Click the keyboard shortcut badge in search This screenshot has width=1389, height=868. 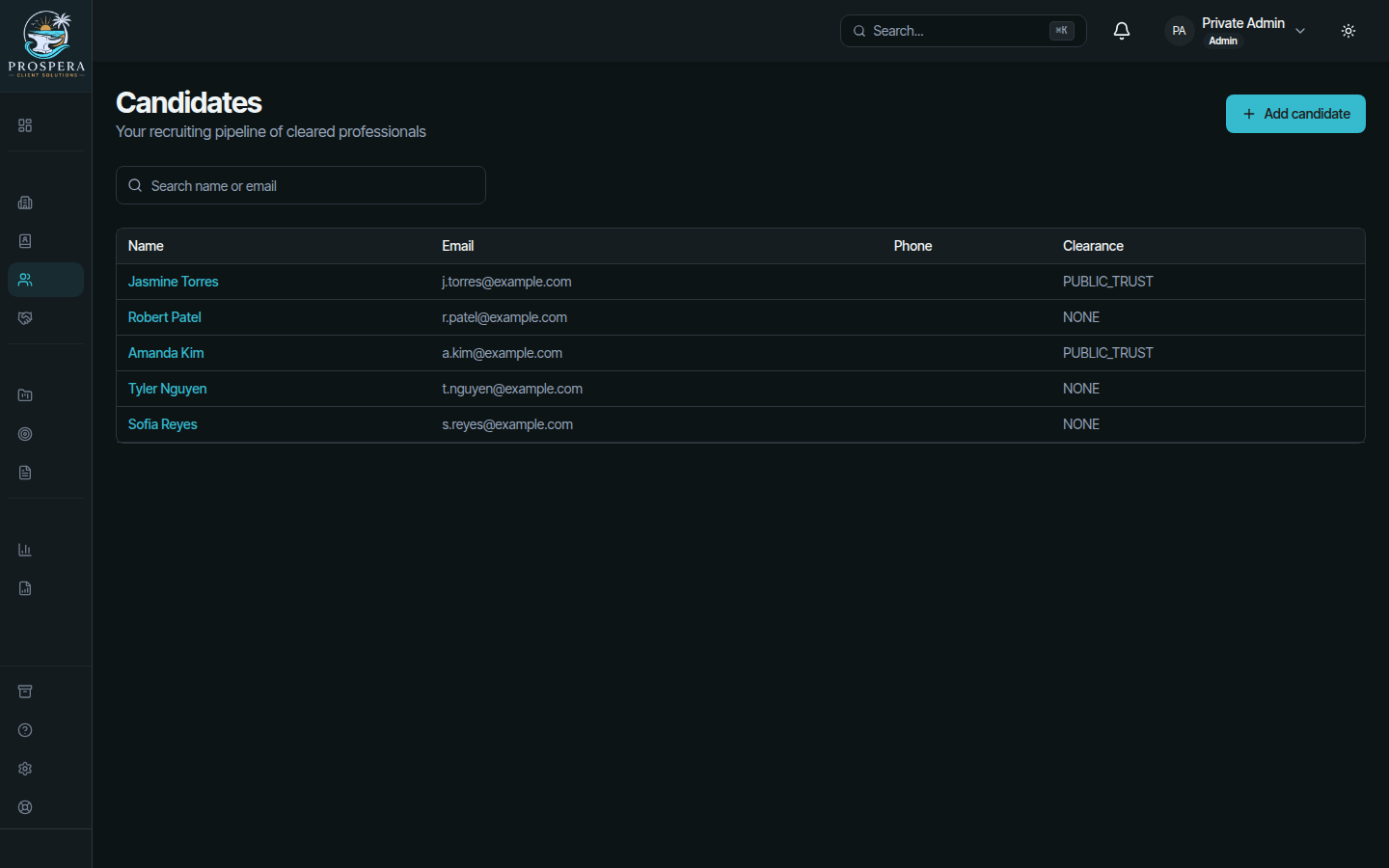[1061, 31]
